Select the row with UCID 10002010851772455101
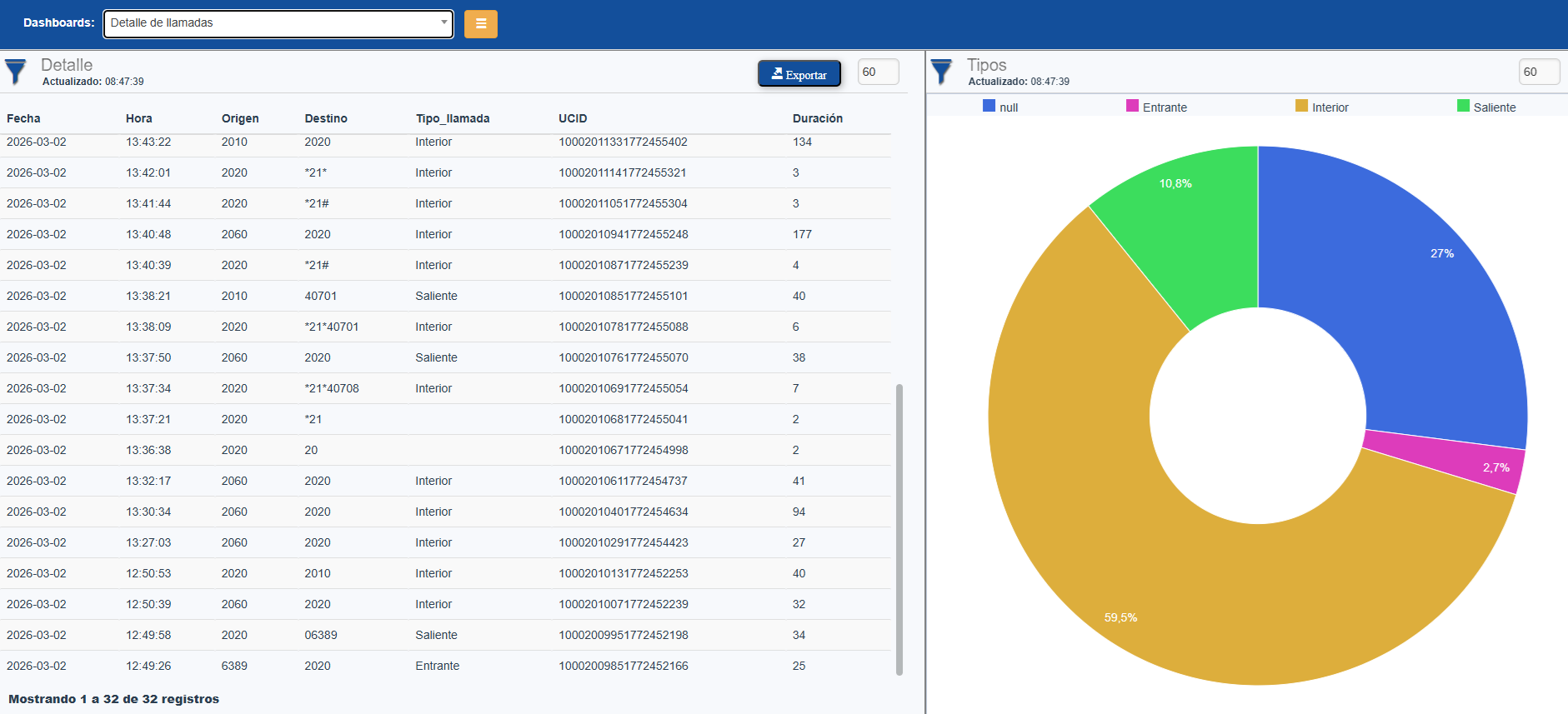The width and height of the screenshot is (1568, 714). [x=623, y=296]
